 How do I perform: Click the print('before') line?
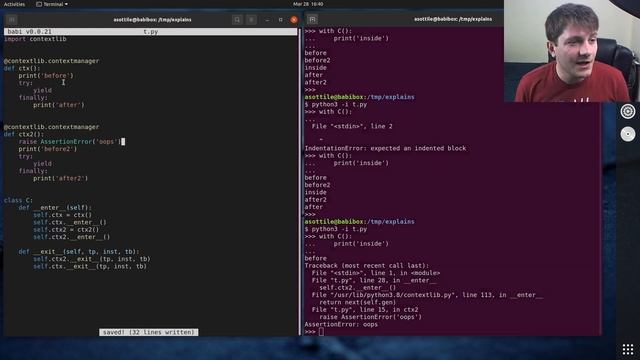46,76
